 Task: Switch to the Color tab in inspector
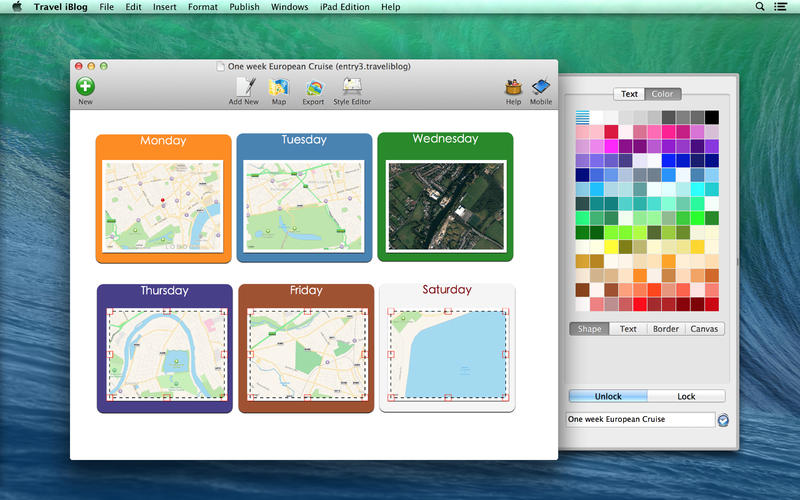point(662,94)
